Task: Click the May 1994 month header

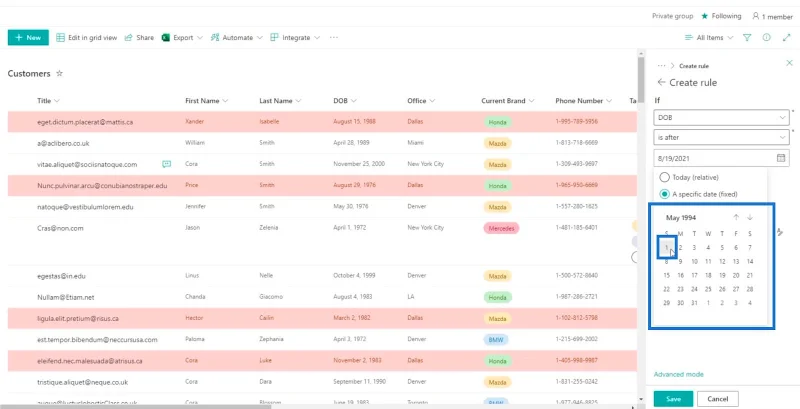Action: [681, 217]
